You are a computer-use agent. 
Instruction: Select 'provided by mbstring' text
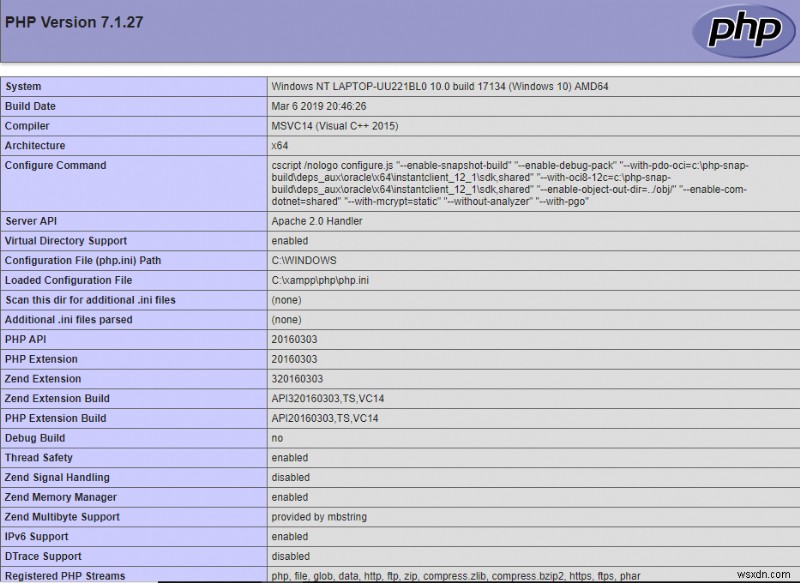click(x=315, y=517)
